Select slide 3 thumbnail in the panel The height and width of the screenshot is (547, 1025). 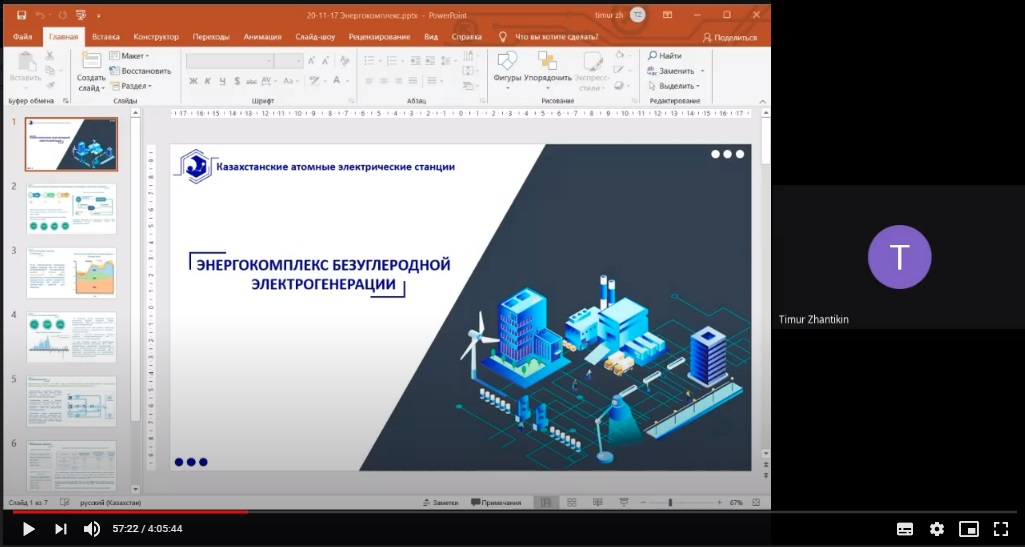pos(71,272)
